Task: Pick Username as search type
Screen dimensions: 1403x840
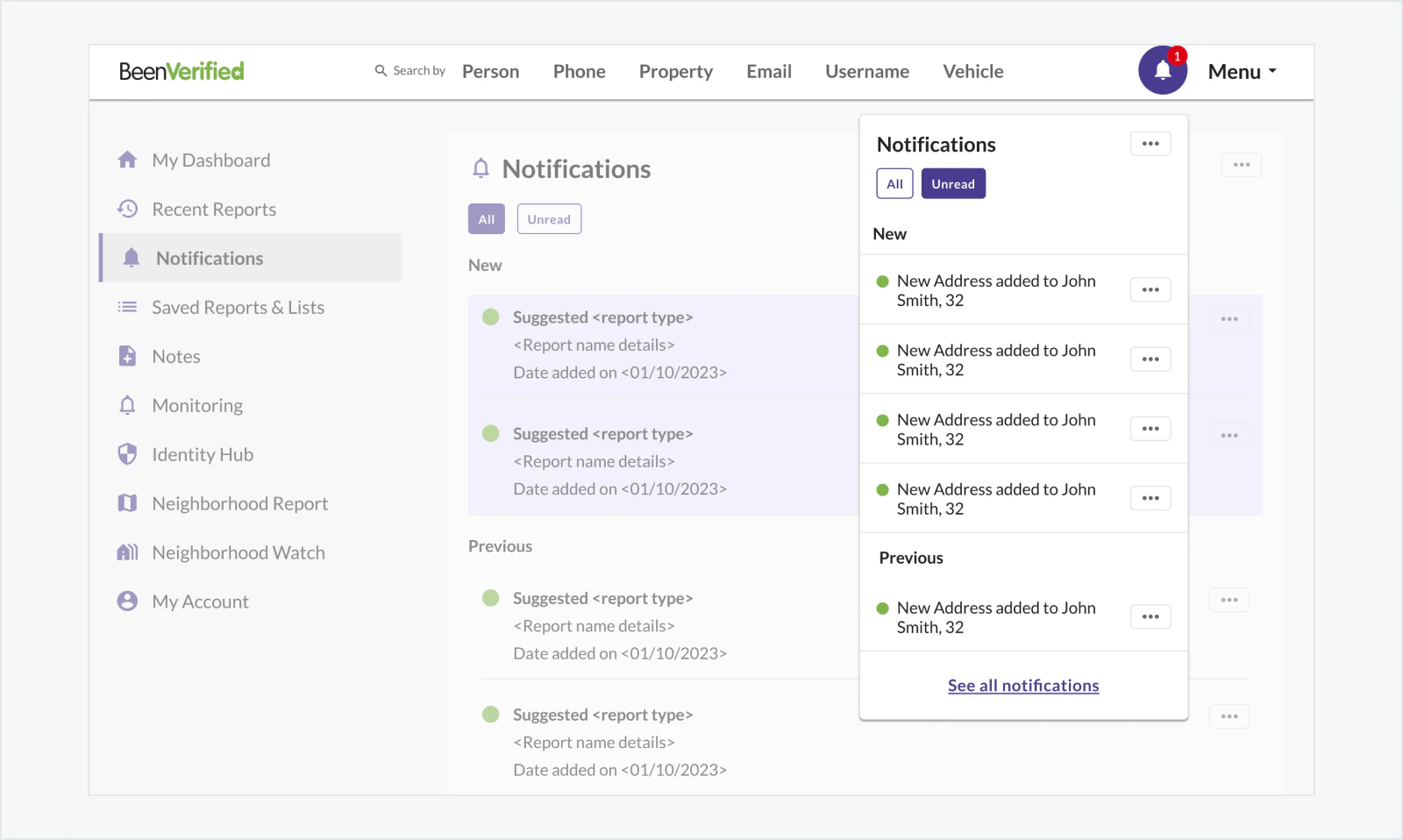Action: (867, 72)
